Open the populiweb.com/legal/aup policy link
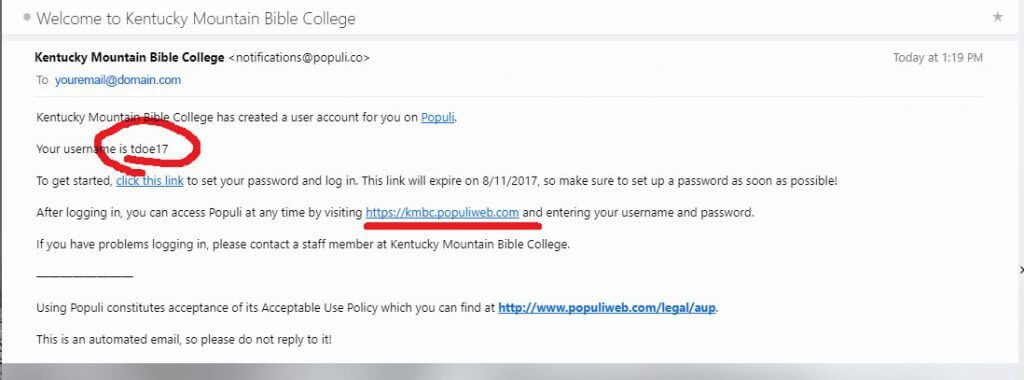This screenshot has width=1024, height=380. [607, 308]
